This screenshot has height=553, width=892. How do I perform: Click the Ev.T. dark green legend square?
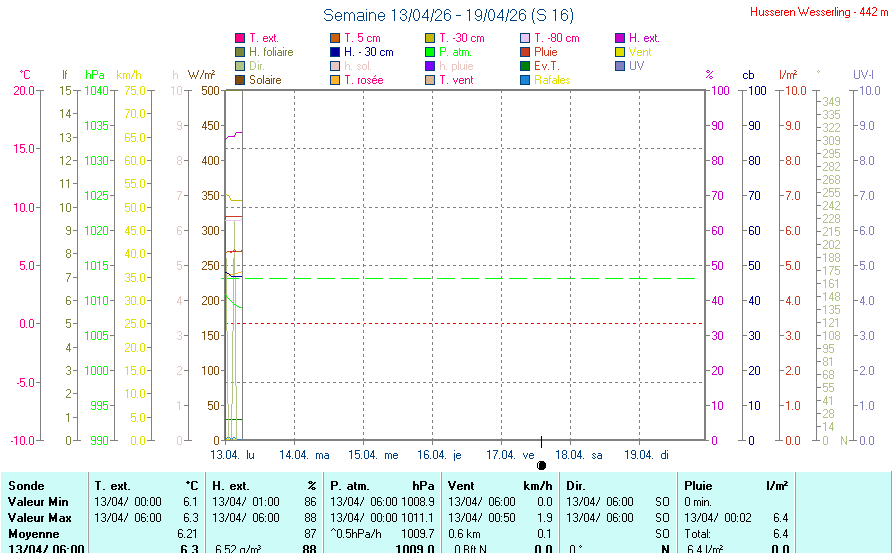click(525, 66)
